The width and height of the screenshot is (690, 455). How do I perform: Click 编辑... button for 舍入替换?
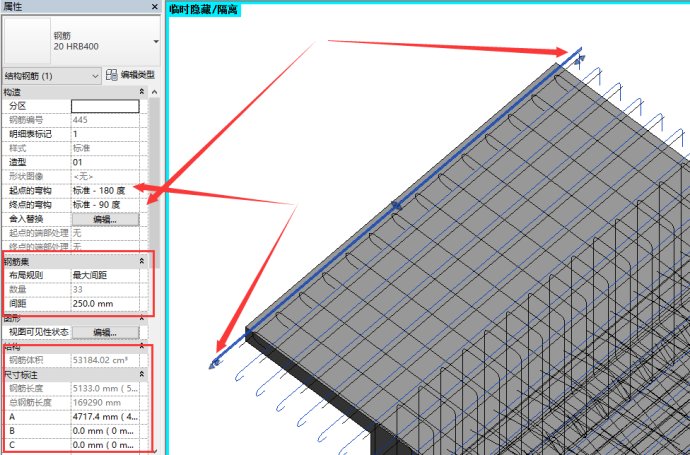[104, 218]
